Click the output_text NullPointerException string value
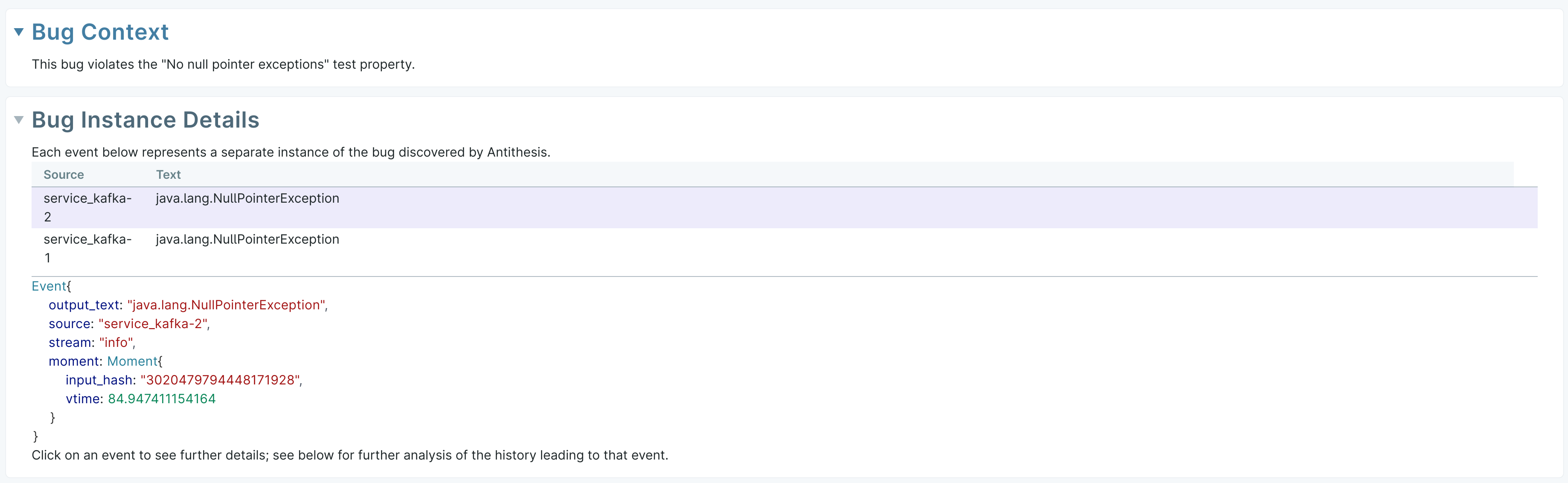Screen dimensions: 1568x483 (x=227, y=305)
